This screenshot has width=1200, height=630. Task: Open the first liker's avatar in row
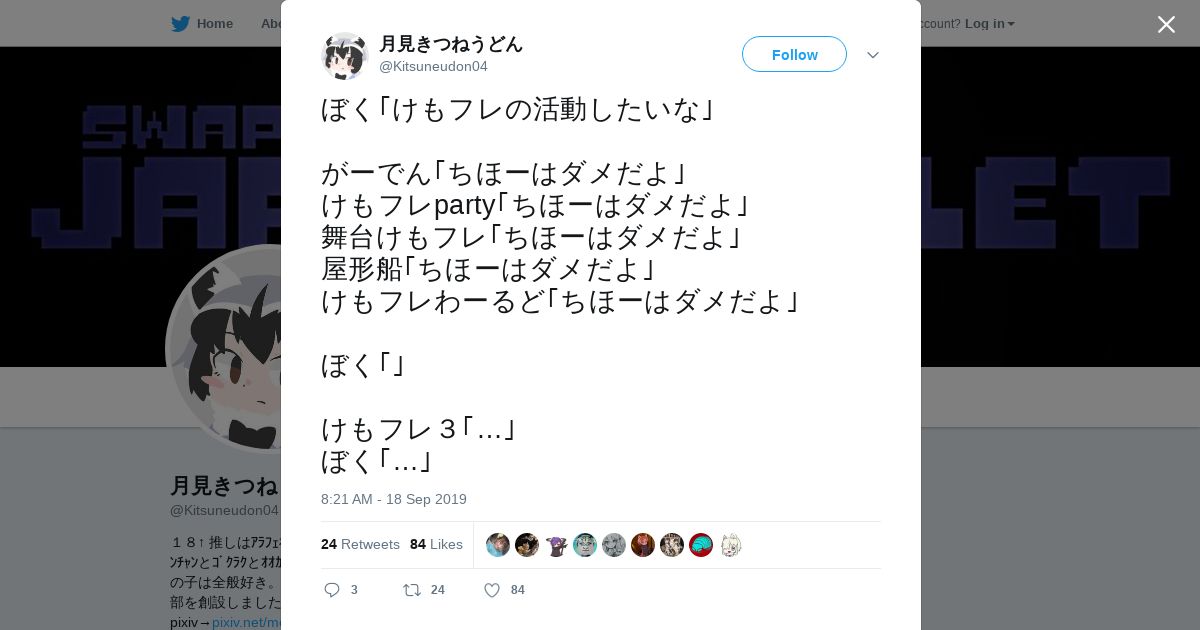(498, 545)
